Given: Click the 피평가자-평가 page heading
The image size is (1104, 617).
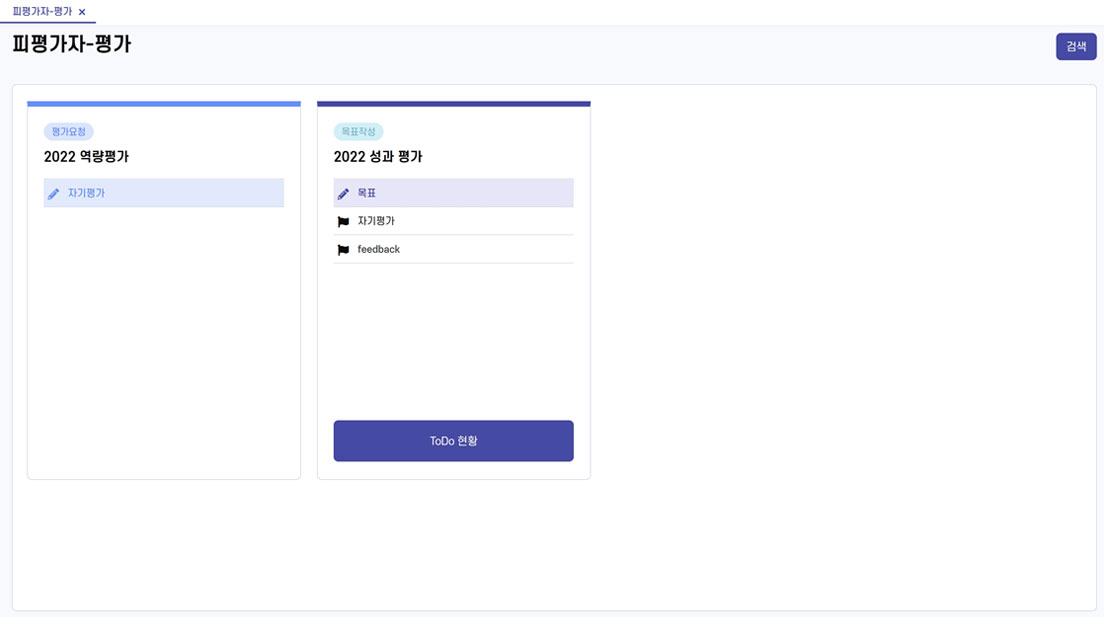Looking at the screenshot, I should point(72,44).
